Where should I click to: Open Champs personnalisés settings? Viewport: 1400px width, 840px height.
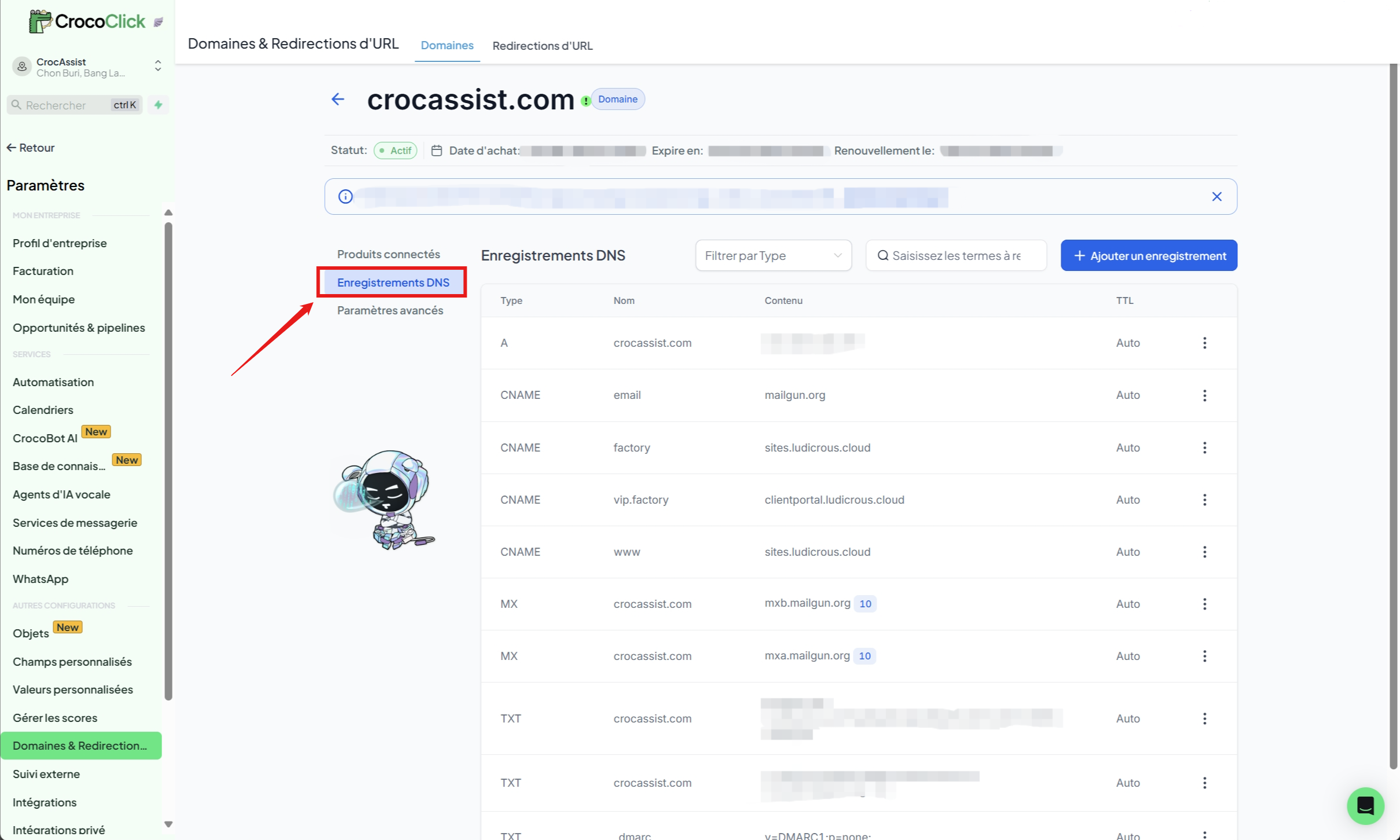[72, 662]
